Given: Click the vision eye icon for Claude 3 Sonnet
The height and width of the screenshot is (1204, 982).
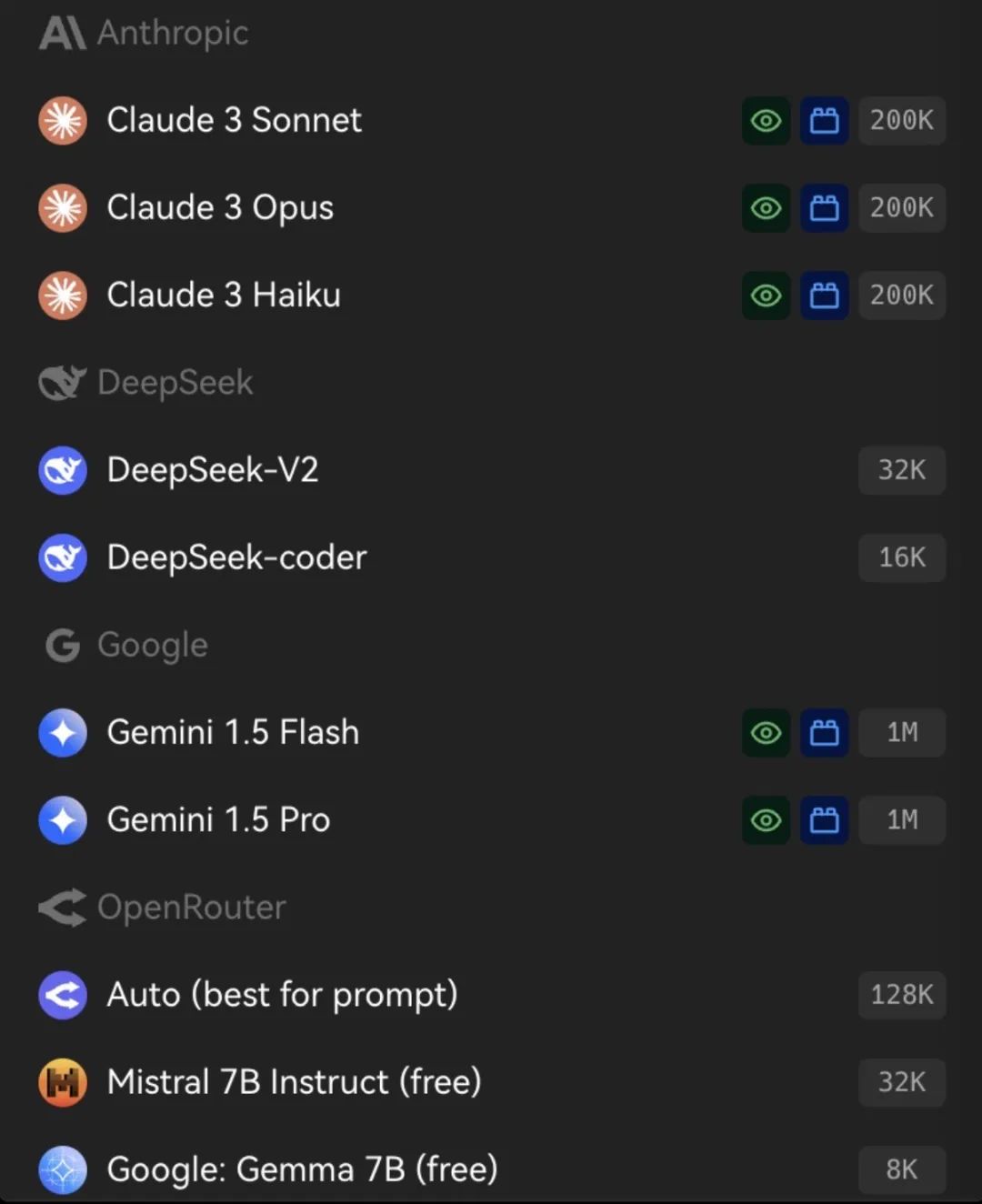Looking at the screenshot, I should (766, 121).
